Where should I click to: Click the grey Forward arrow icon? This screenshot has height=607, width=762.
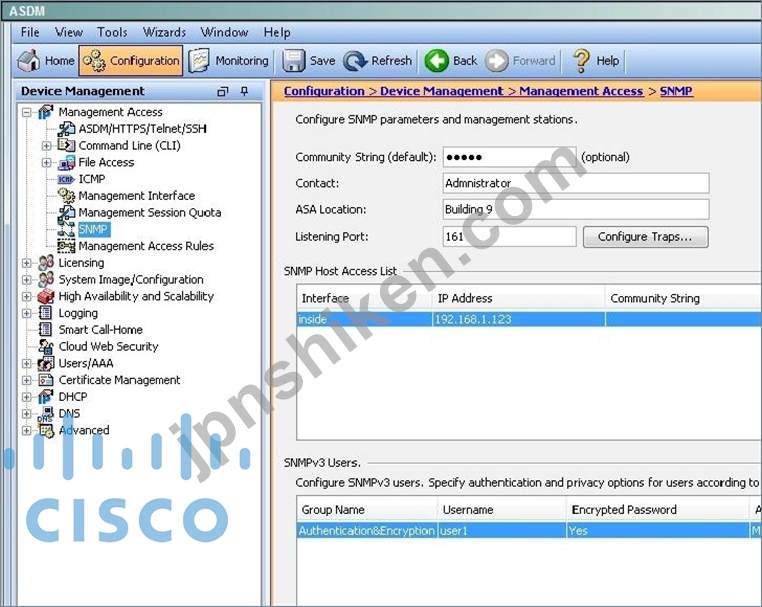(x=497, y=61)
